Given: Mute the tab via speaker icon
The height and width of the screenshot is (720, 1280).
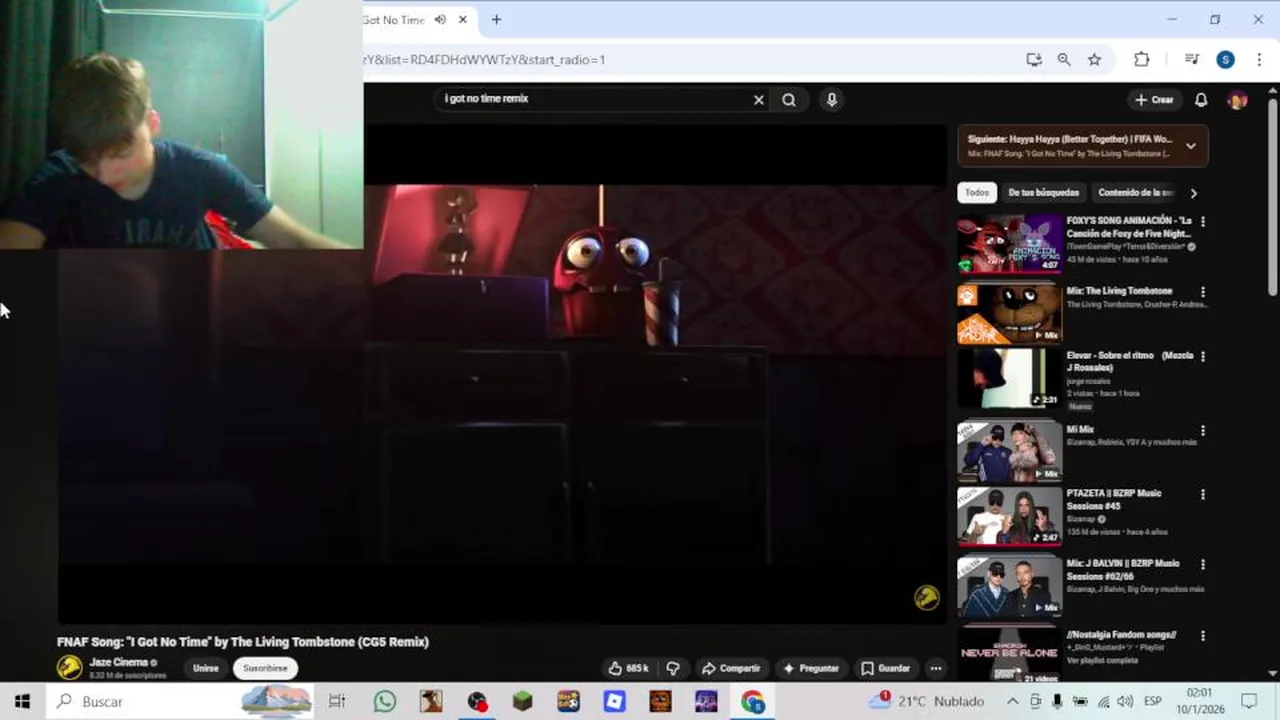Looking at the screenshot, I should [x=440, y=19].
